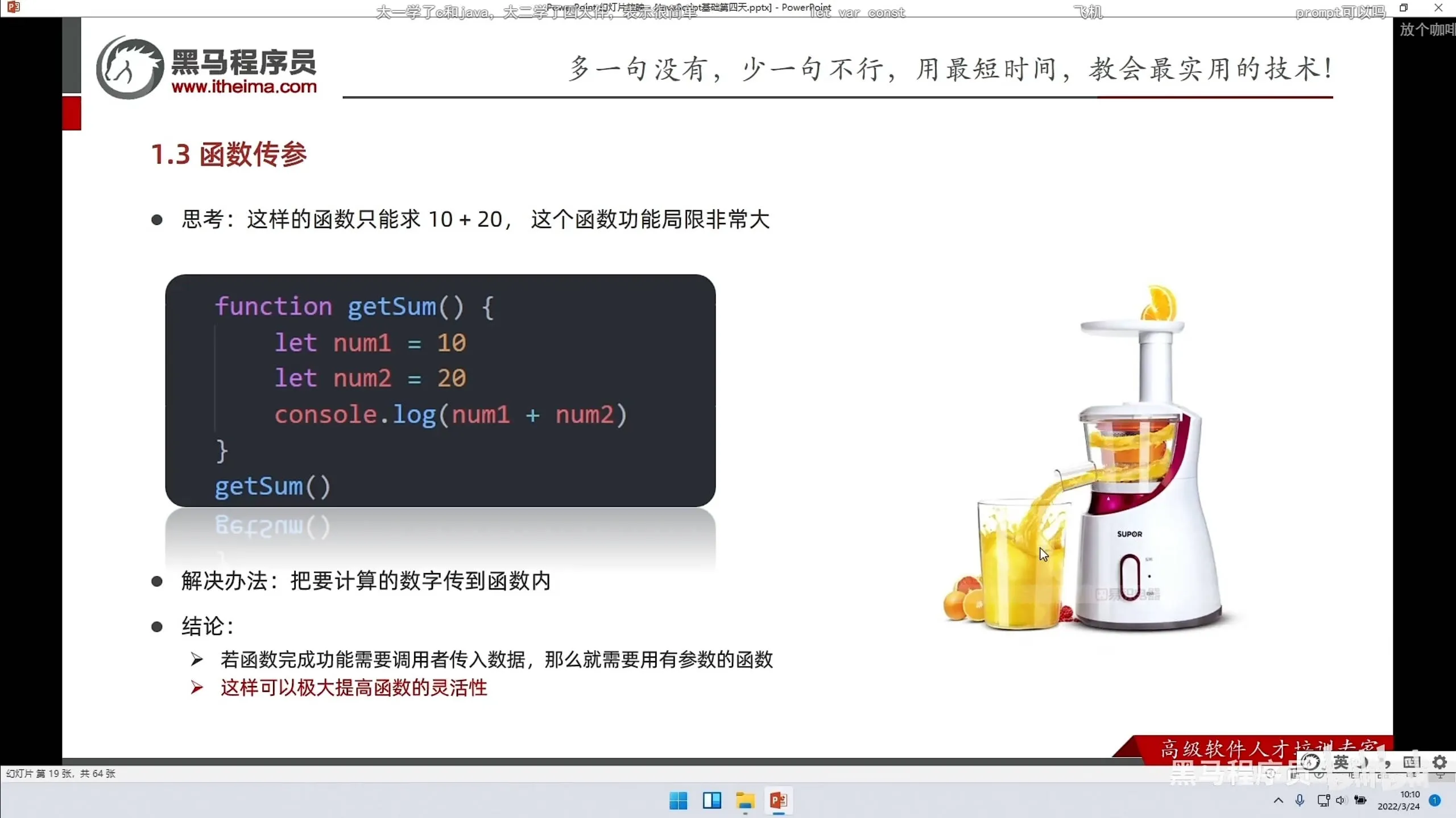Toggle the 英 input language mode
The width and height of the screenshot is (1456, 818).
tap(1341, 762)
